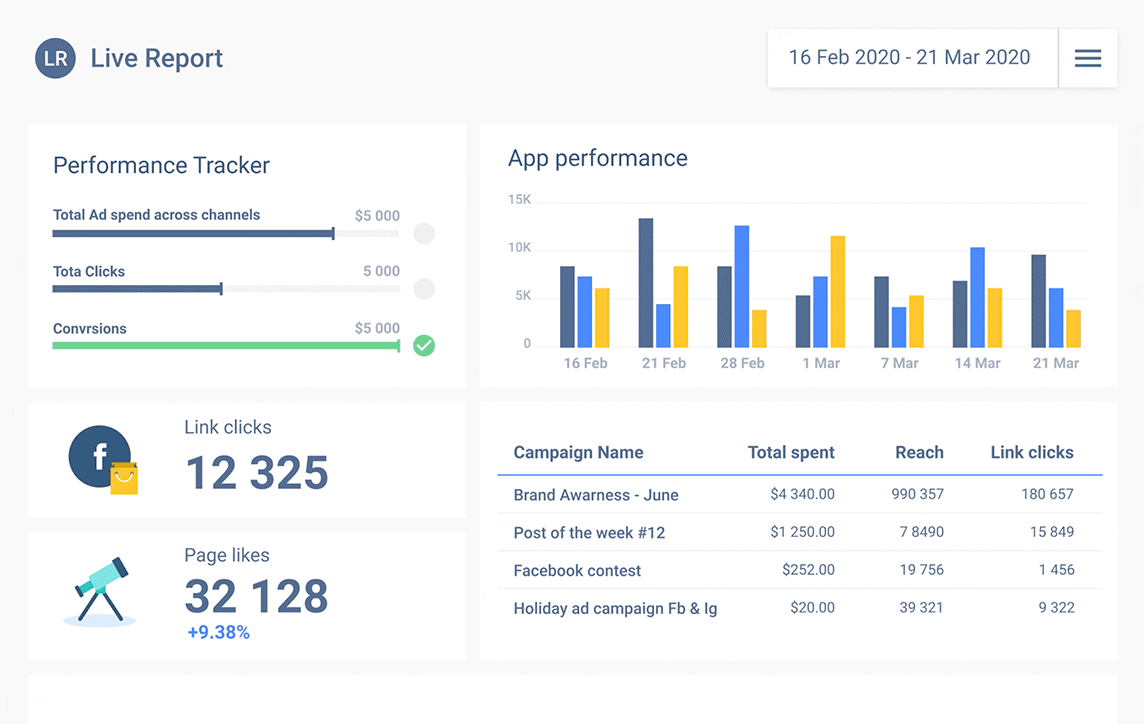Sort the table by Total spent column

791,452
